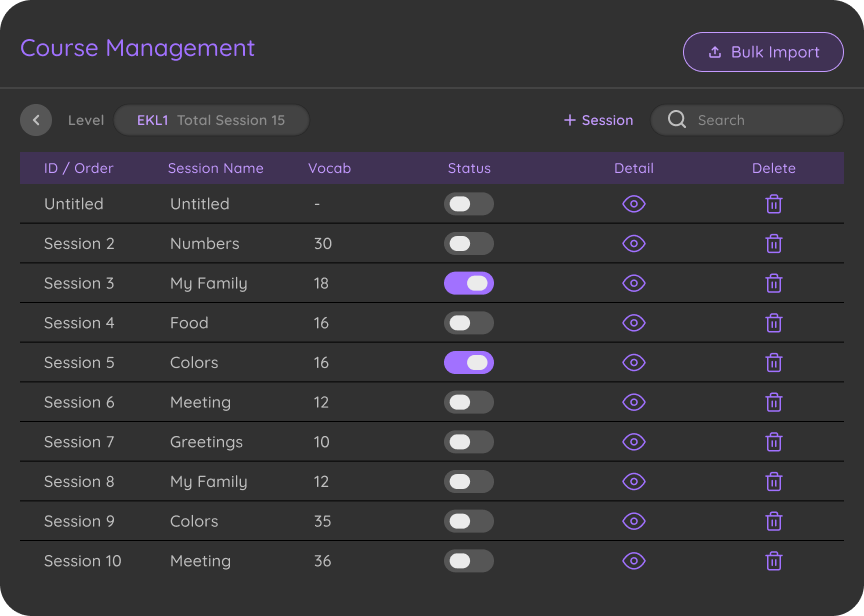View details of Session 10 Meeting

pyautogui.click(x=634, y=561)
